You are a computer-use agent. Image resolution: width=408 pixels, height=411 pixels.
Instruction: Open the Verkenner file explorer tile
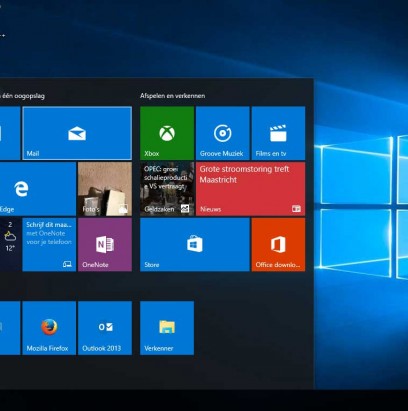[167, 328]
